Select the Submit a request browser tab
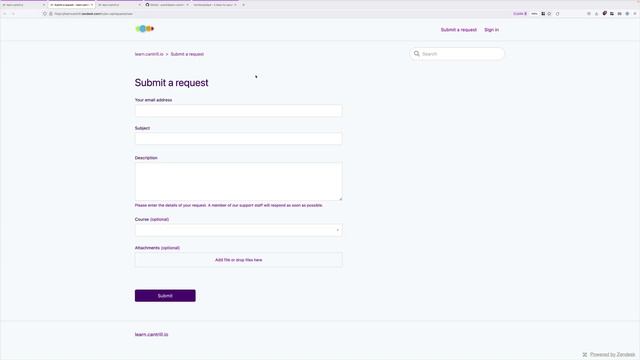The width and height of the screenshot is (640, 360). 71,5
